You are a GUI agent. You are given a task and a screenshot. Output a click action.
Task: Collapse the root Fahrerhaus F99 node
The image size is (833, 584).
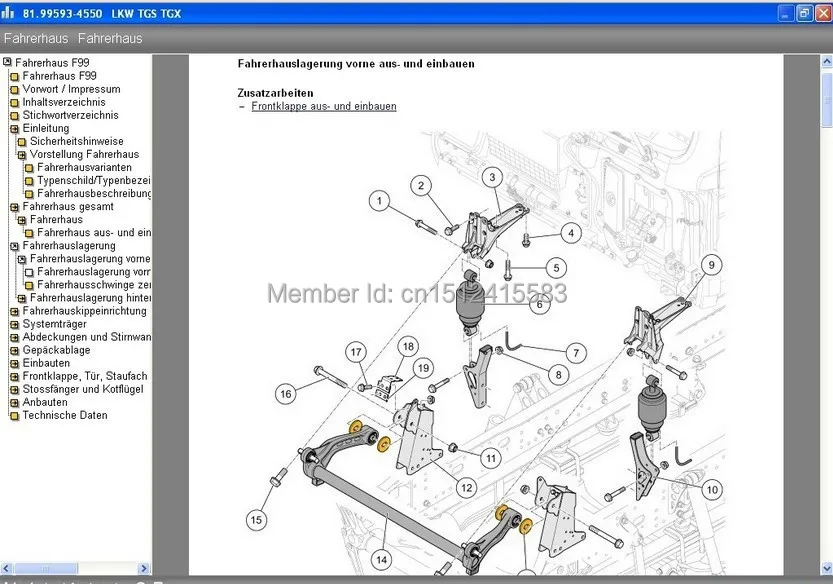click(7, 62)
